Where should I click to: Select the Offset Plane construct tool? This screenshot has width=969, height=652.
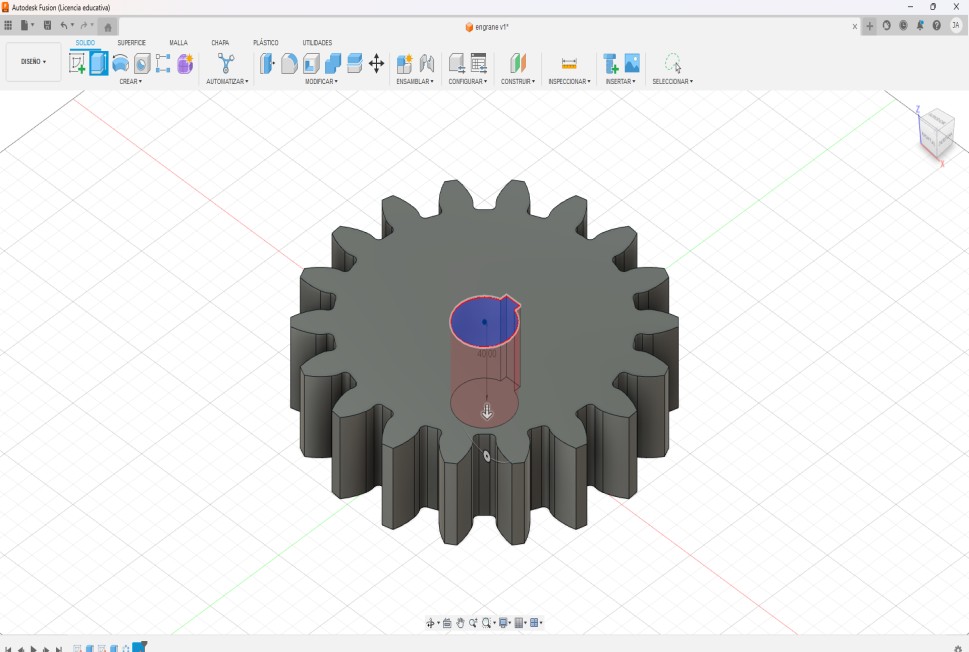pos(518,63)
